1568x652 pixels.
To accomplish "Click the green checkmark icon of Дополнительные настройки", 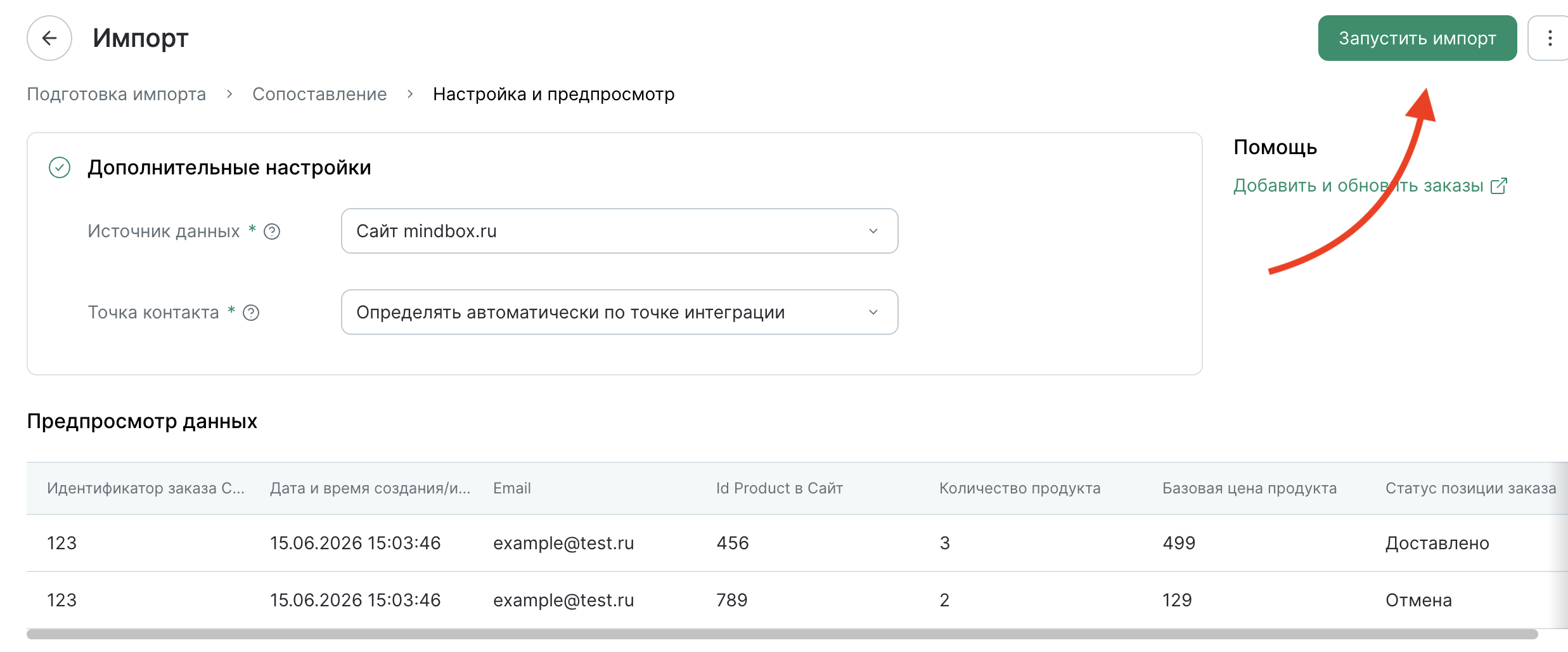I will click(60, 168).
